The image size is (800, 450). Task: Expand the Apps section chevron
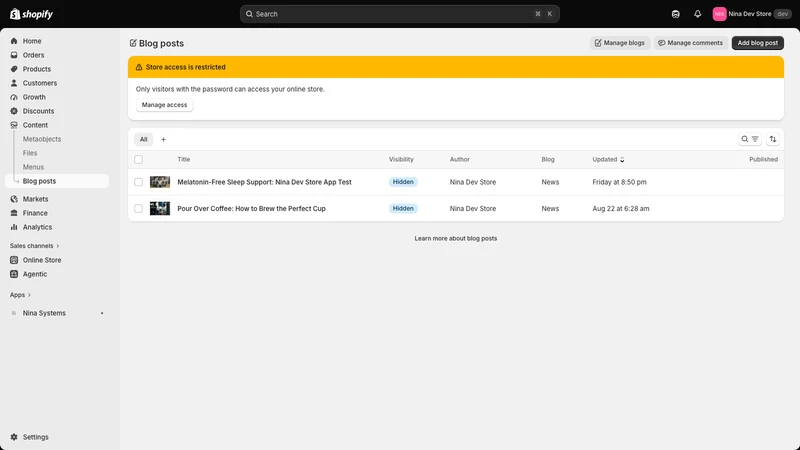(x=29, y=295)
